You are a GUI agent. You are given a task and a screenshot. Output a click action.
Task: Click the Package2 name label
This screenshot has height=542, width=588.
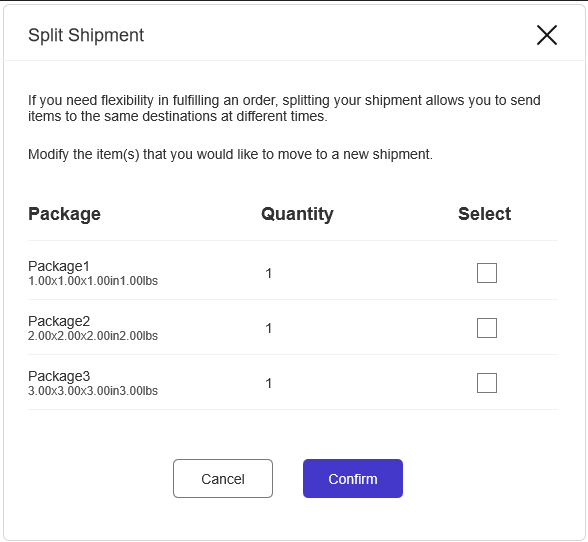[x=59, y=321]
